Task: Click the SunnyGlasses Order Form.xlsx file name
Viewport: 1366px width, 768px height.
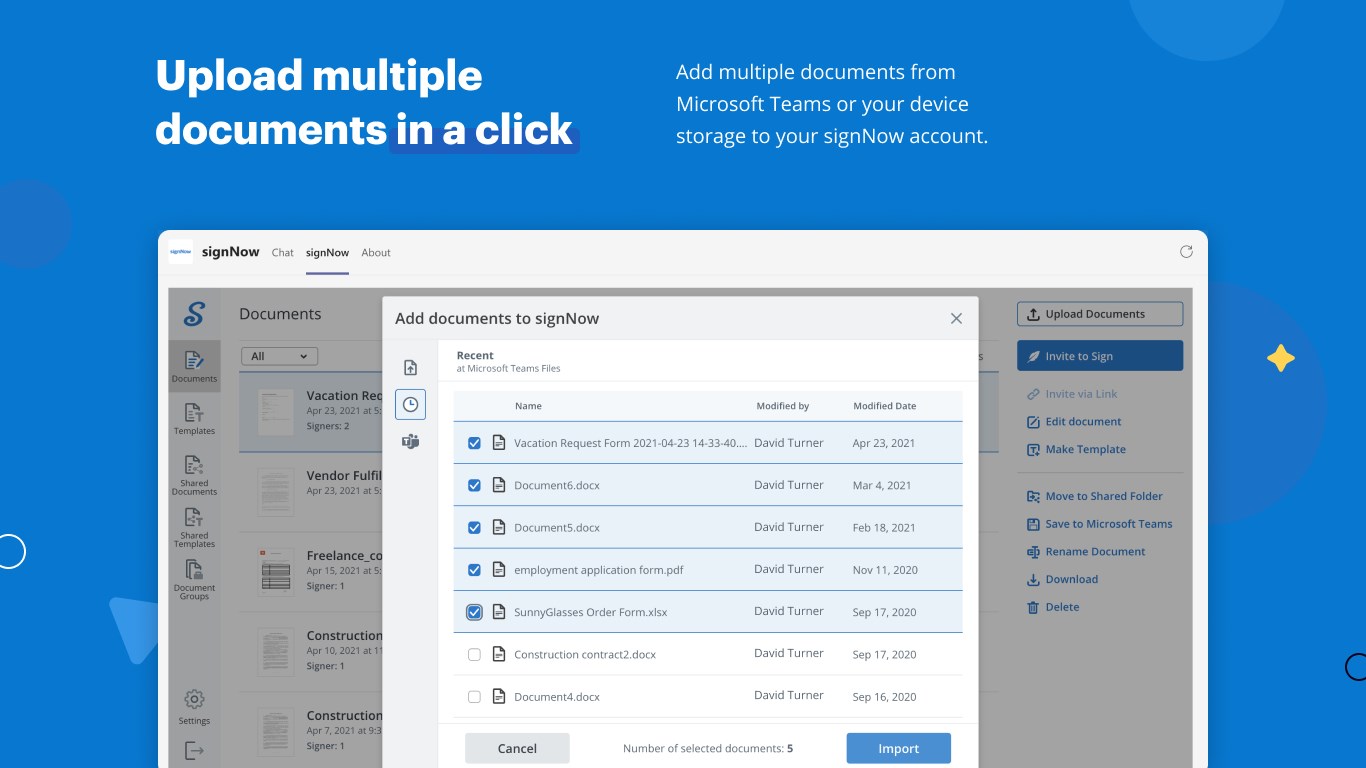Action: tap(590, 612)
